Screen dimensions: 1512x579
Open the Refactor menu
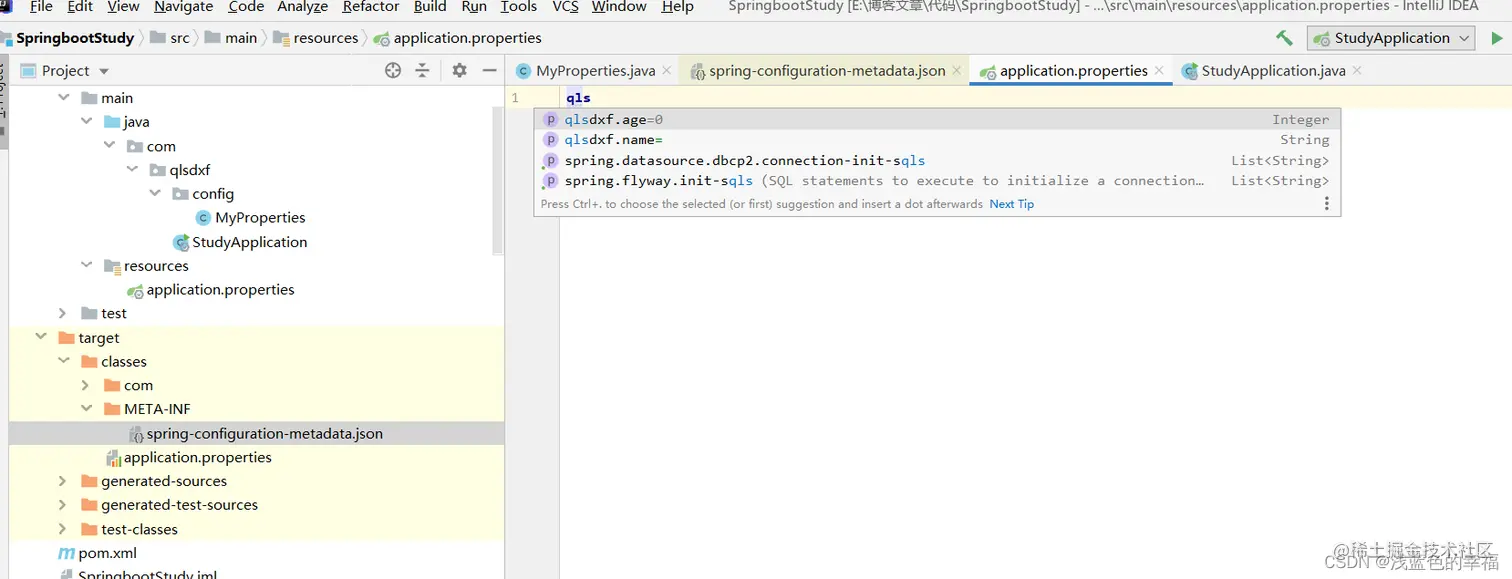point(370,7)
